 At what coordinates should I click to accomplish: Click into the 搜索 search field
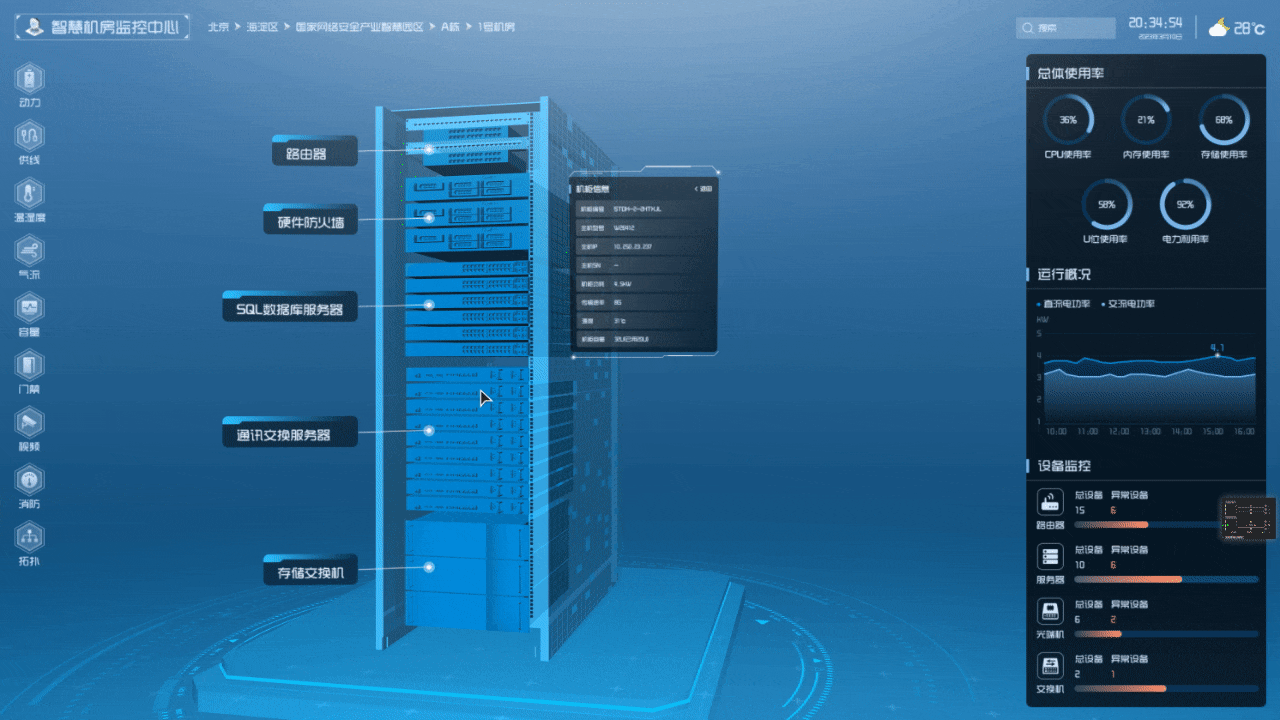point(1066,28)
